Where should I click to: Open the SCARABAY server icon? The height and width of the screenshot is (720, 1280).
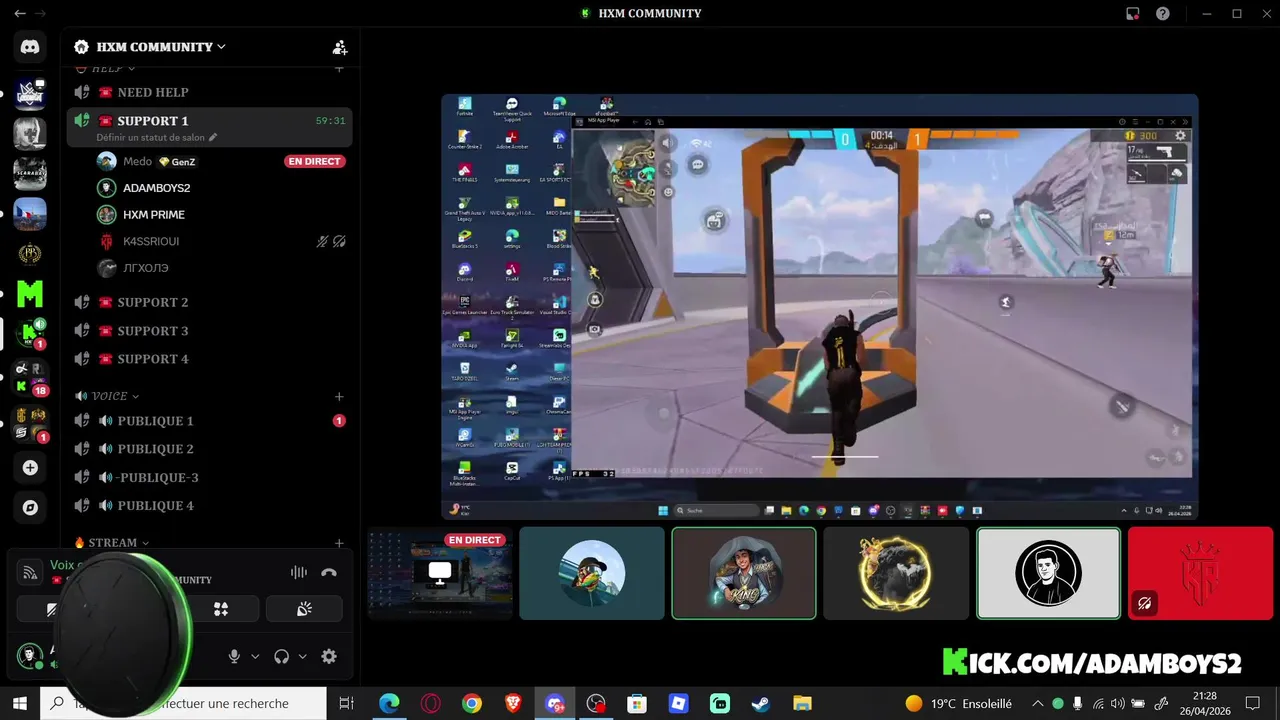pos(30,173)
